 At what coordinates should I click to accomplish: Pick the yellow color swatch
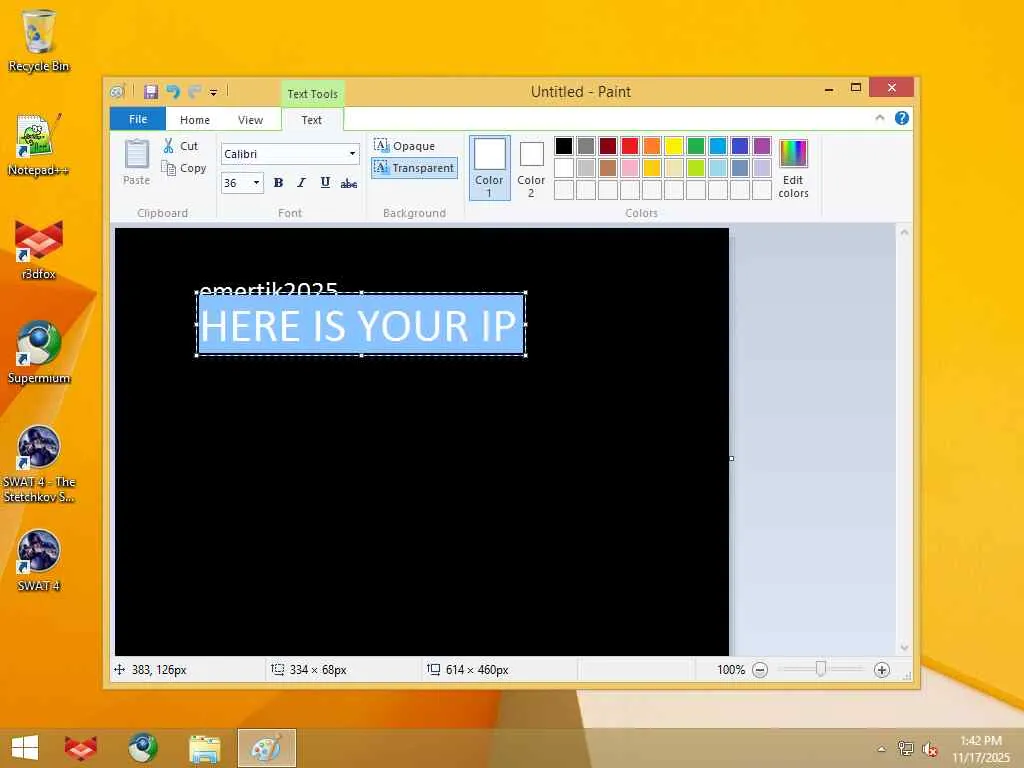673,146
